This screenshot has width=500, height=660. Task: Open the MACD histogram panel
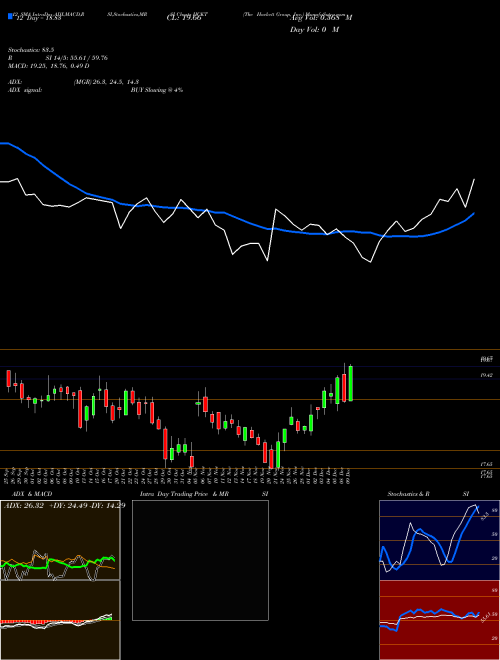tap(60, 620)
